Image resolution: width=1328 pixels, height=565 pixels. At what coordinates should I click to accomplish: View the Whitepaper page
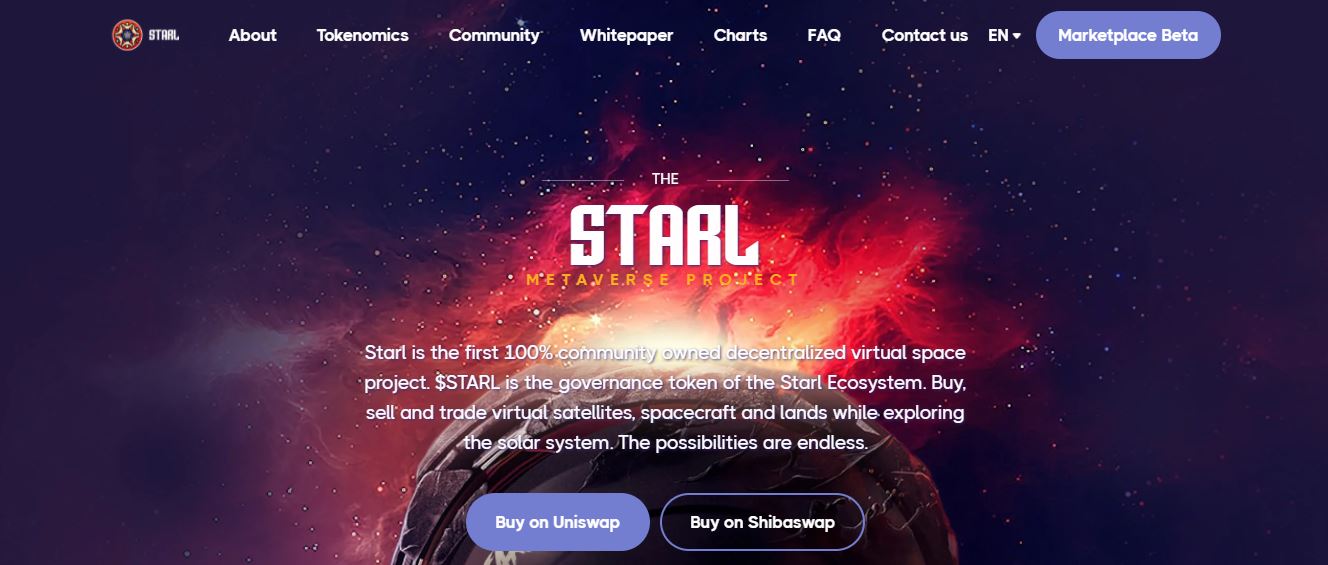[x=626, y=35]
